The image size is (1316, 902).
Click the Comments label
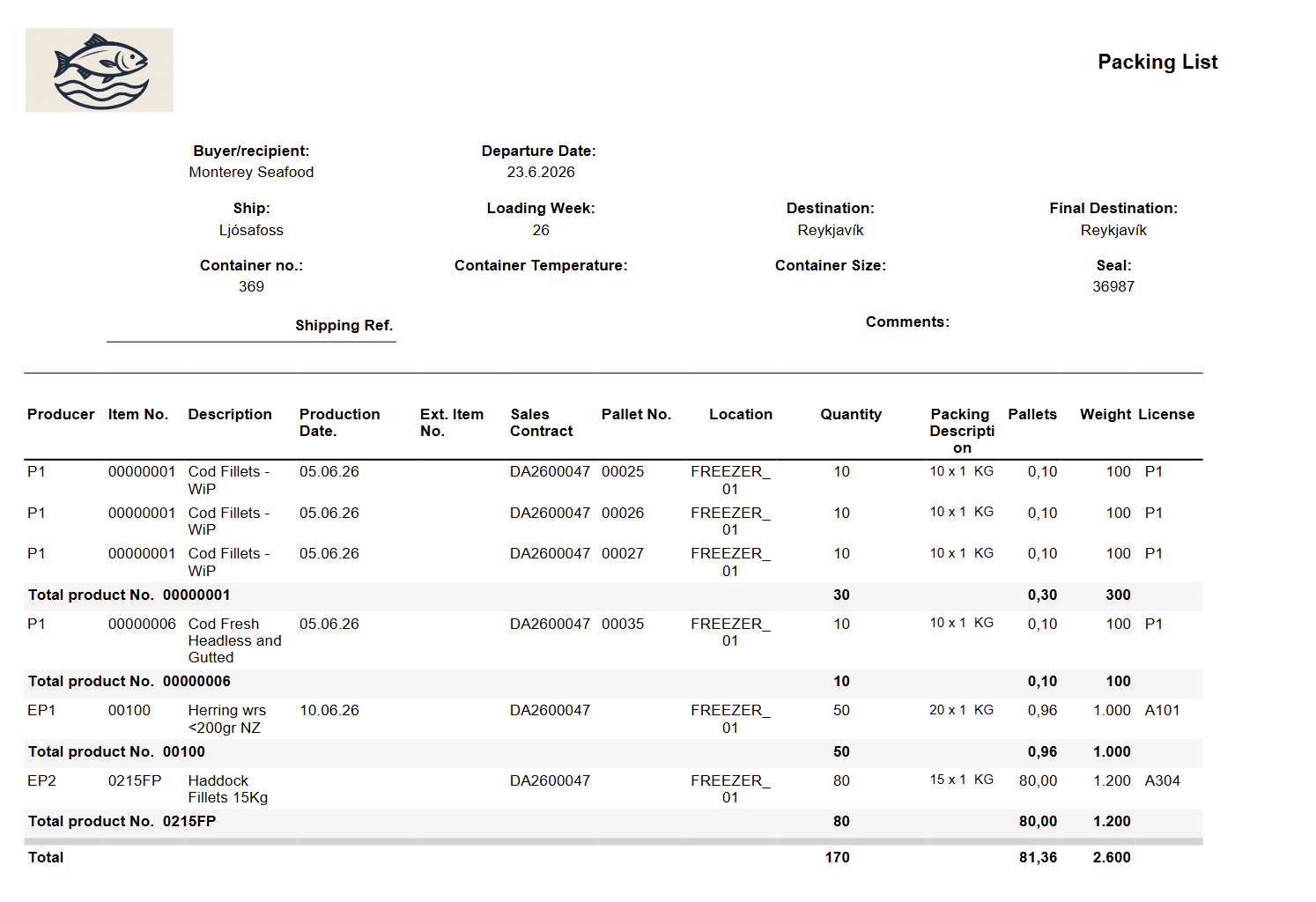point(907,322)
